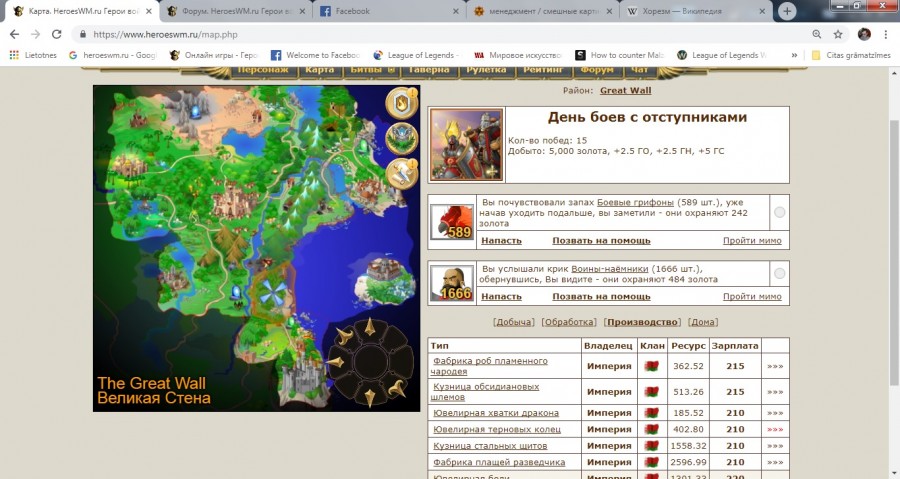The width and height of the screenshot is (900, 479).
Task: Open the Рулетка menu
Action: coord(486,70)
